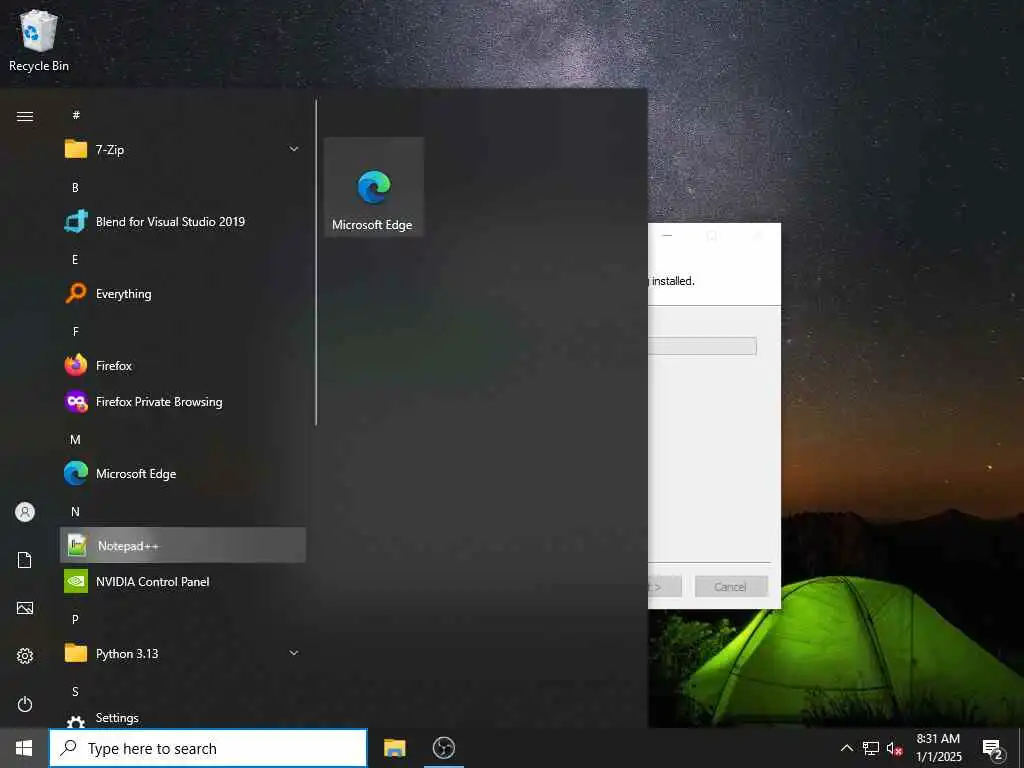
Task: Open the Everything search app
Action: pos(183,294)
